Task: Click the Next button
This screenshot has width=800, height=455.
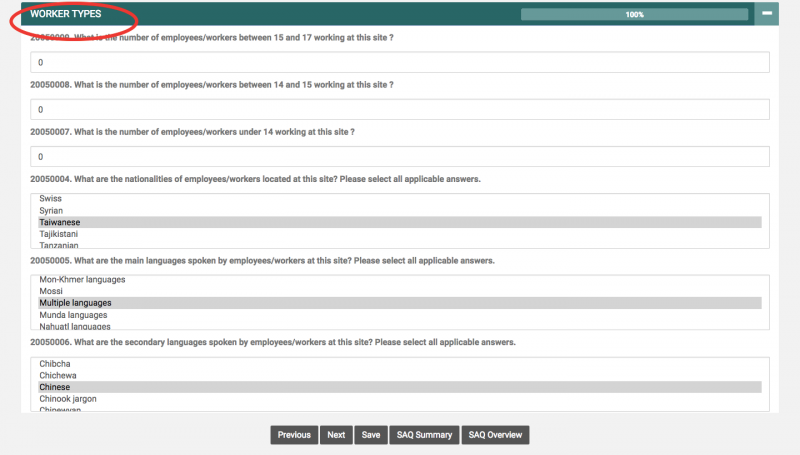Action: coord(336,435)
